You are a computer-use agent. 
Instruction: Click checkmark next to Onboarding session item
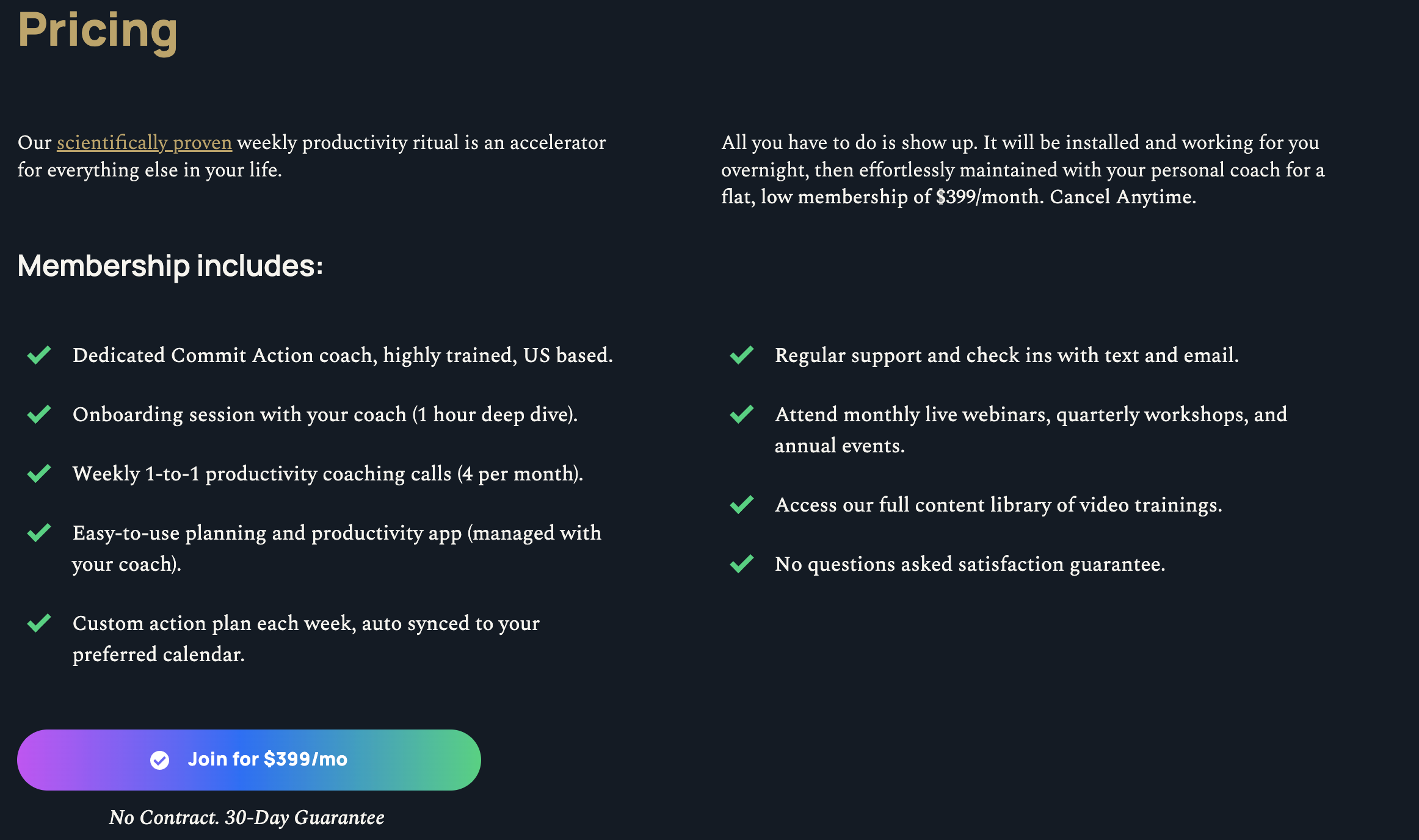pyautogui.click(x=39, y=415)
